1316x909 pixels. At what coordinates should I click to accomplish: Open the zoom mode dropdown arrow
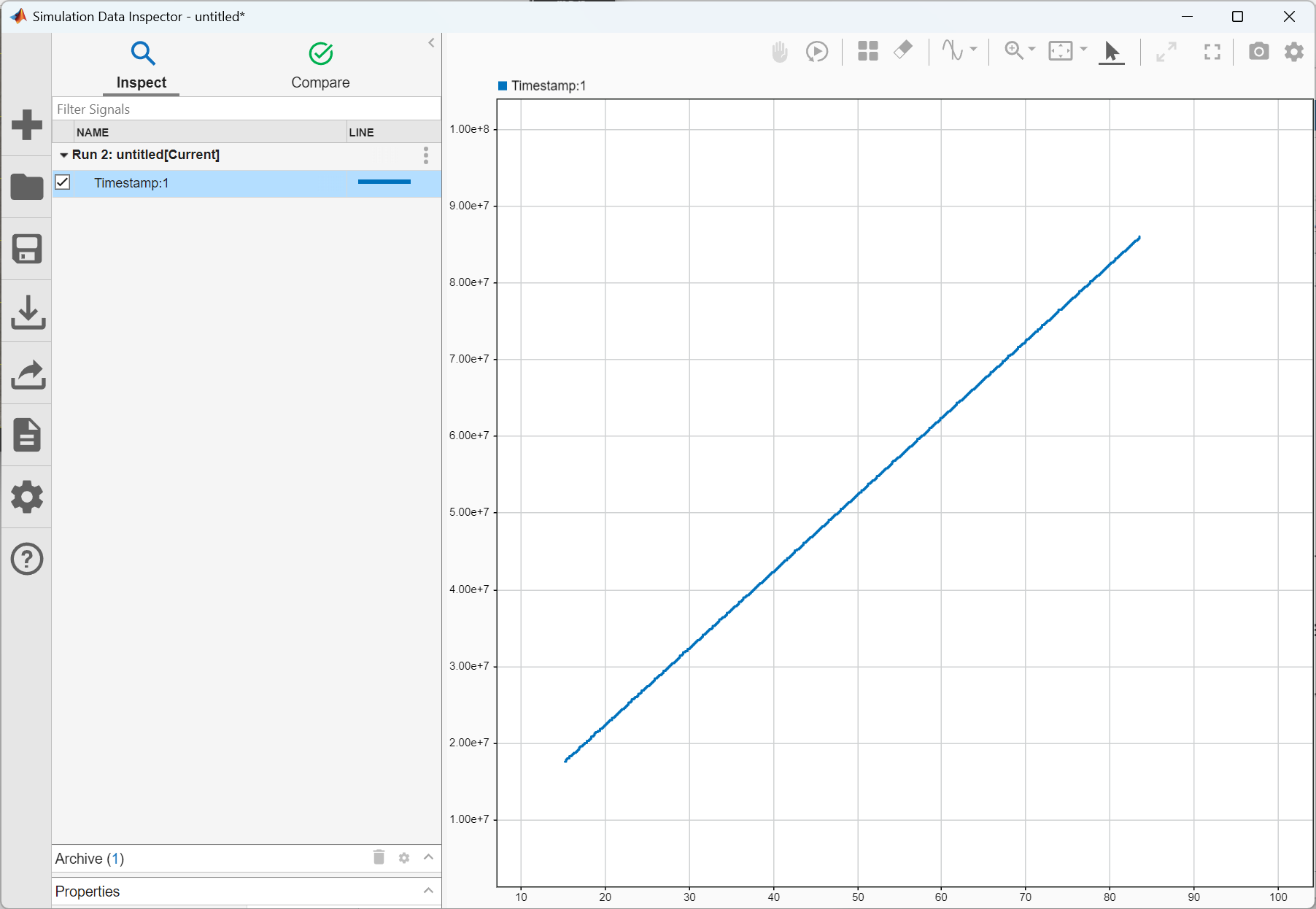tap(1031, 51)
